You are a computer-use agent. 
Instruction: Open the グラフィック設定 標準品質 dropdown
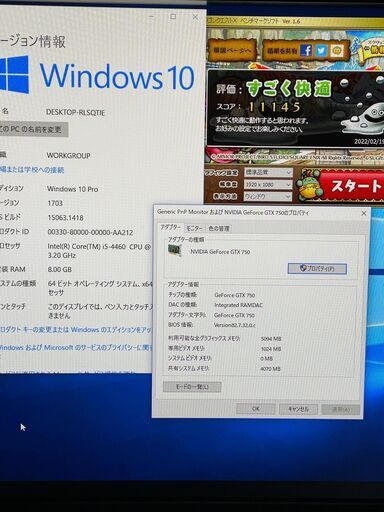tap(268, 172)
